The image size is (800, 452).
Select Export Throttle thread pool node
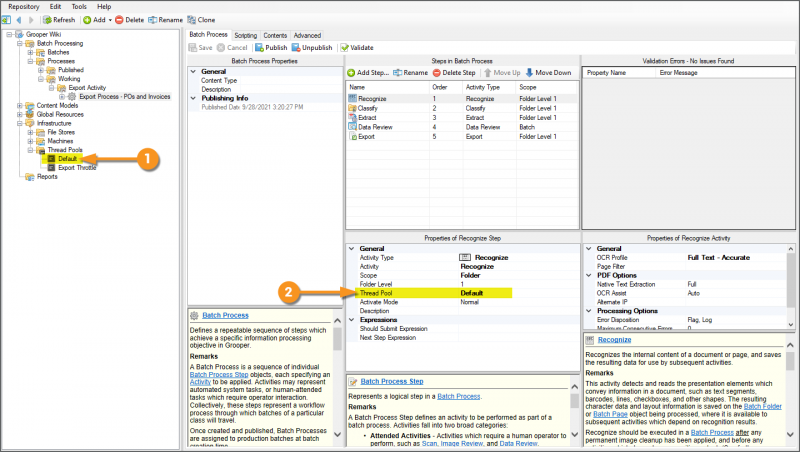77,167
